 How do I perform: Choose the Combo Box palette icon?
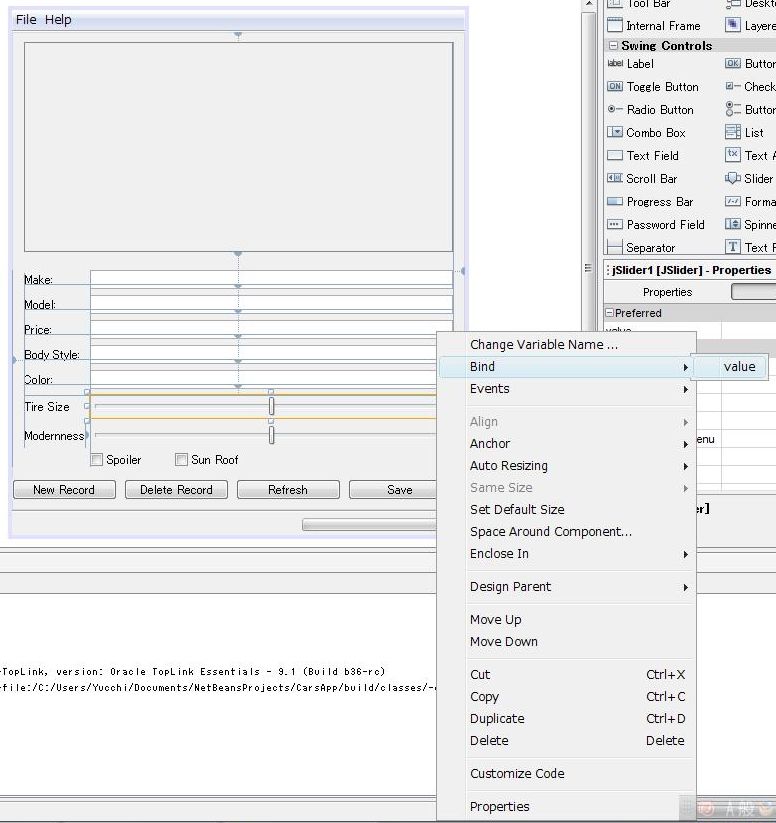tap(615, 133)
